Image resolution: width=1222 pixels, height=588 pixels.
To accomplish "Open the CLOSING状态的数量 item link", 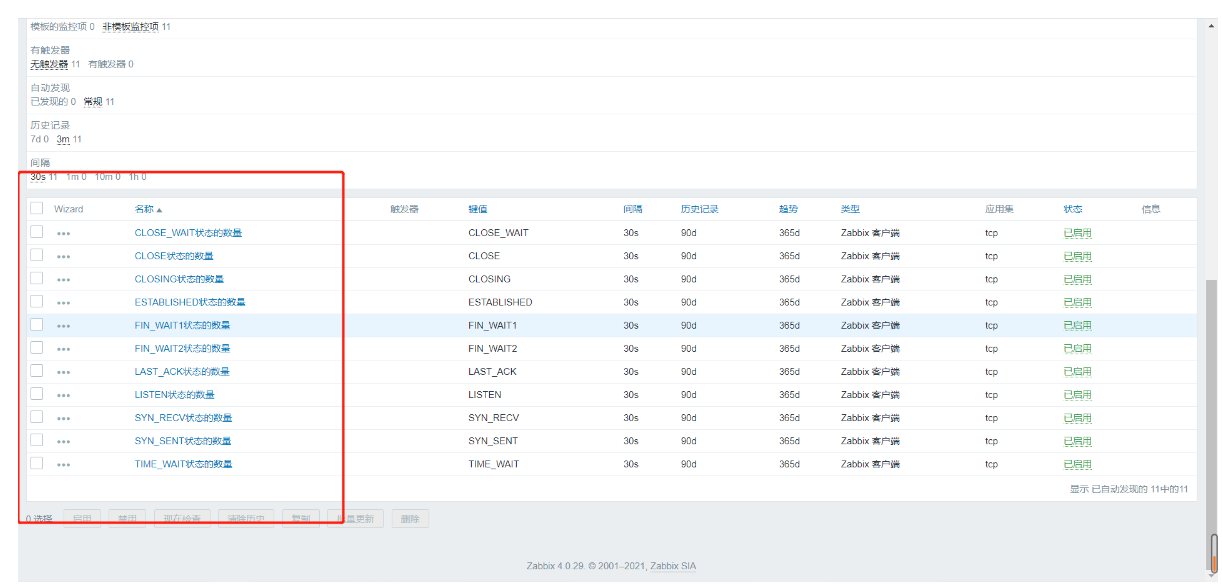I will tap(179, 279).
